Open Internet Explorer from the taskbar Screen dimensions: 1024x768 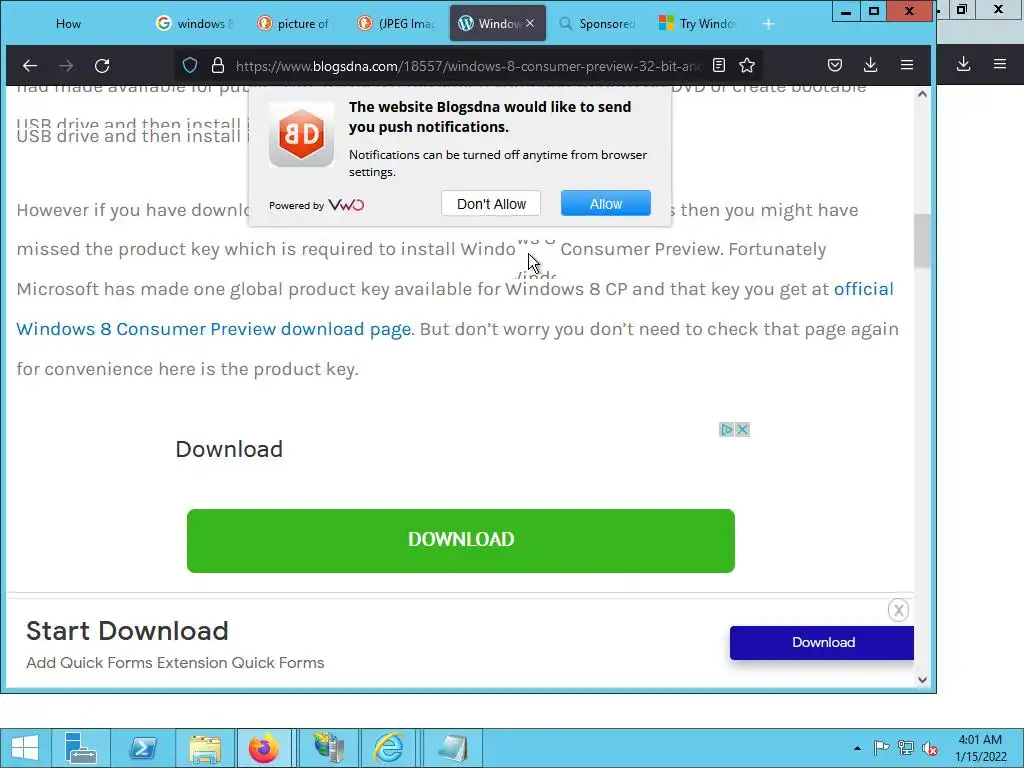click(x=389, y=748)
